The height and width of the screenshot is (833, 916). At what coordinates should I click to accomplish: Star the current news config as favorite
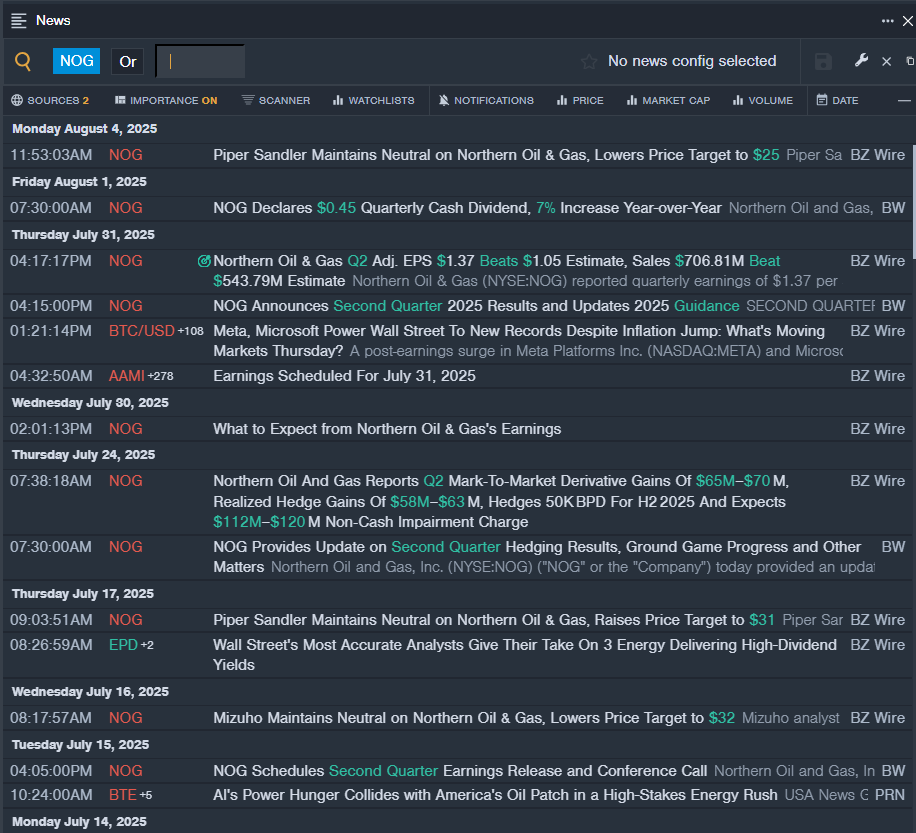(x=589, y=61)
